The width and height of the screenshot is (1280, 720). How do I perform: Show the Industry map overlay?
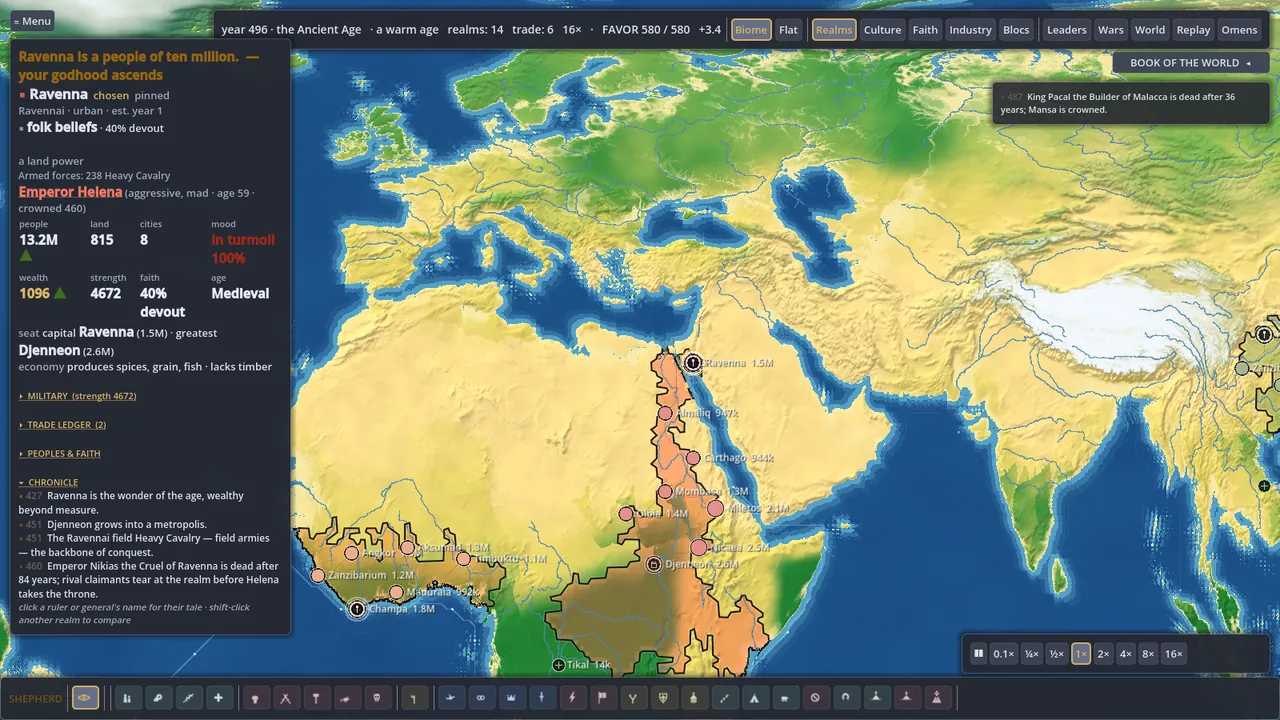click(x=970, y=30)
